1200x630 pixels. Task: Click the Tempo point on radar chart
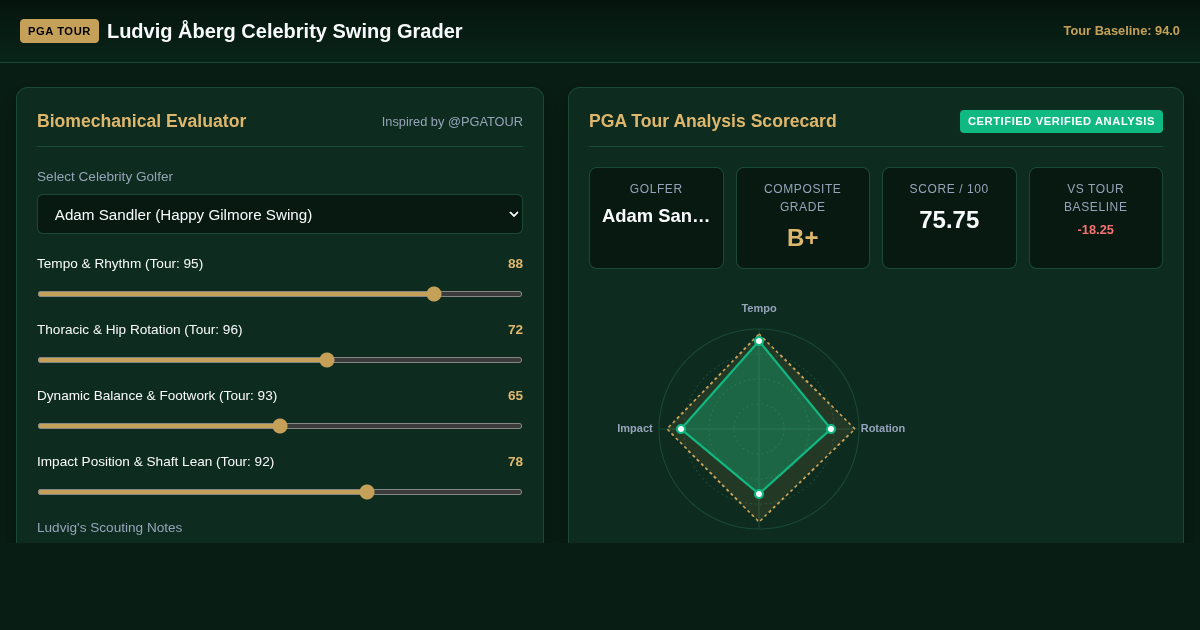759,341
